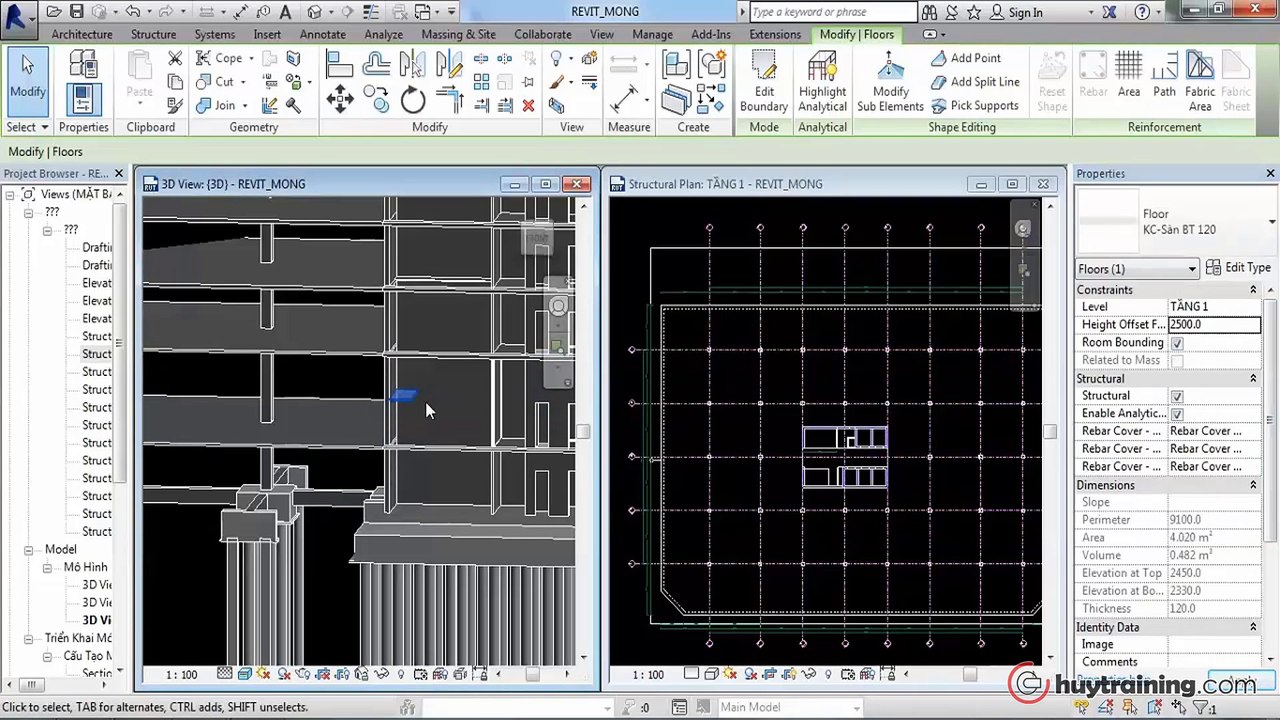Click the keyword search box
The image size is (1280, 720).
832,12
